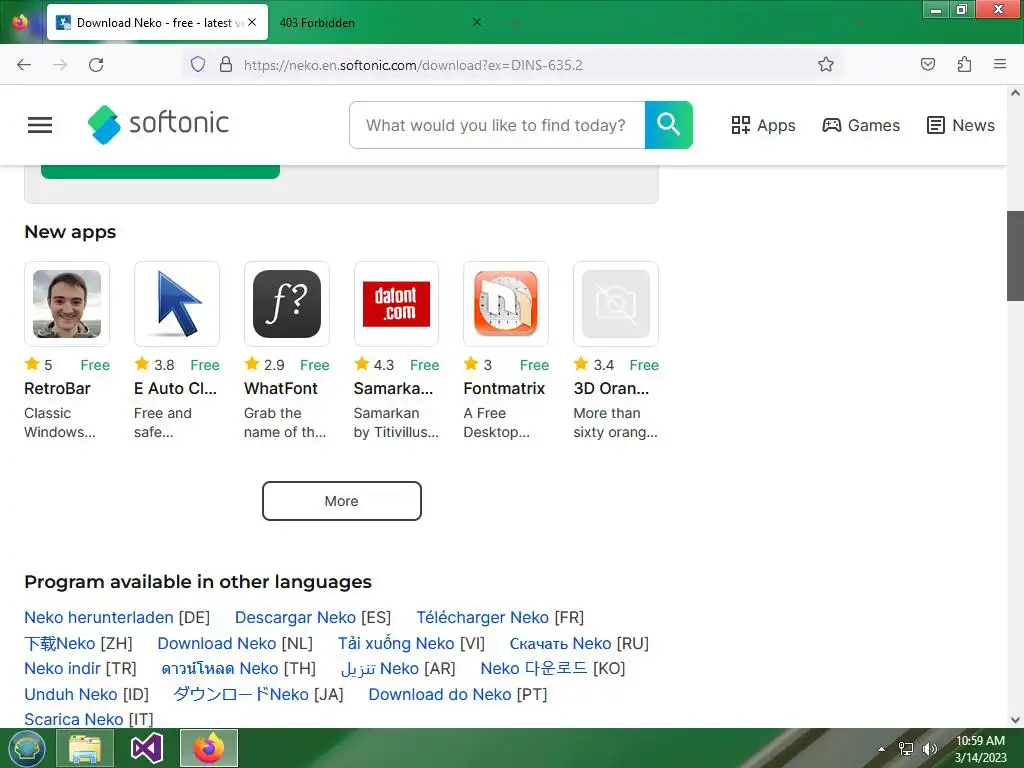Screen dimensions: 1024x768
Task: Reload the current page
Action: [96, 65]
